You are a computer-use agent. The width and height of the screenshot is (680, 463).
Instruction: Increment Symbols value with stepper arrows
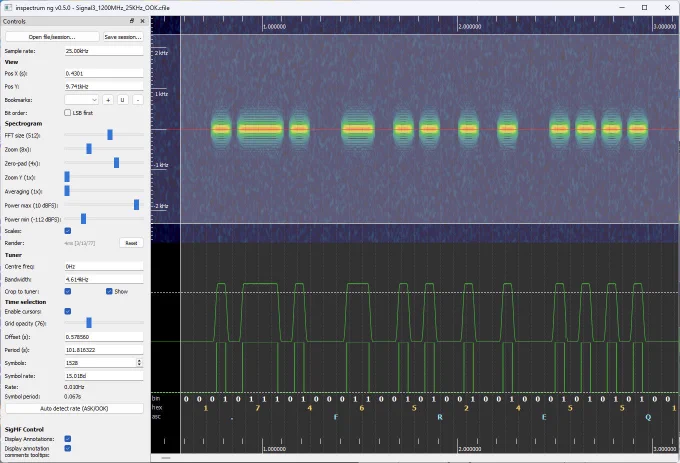(x=139, y=361)
